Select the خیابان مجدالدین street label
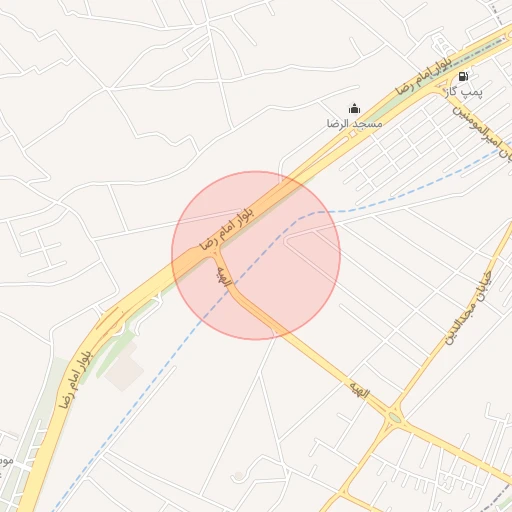This screenshot has height=512, width=512. tap(468, 307)
